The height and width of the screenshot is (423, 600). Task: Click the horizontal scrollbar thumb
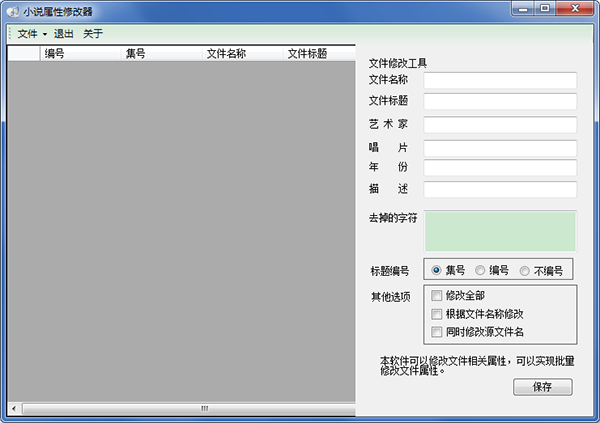click(189, 408)
